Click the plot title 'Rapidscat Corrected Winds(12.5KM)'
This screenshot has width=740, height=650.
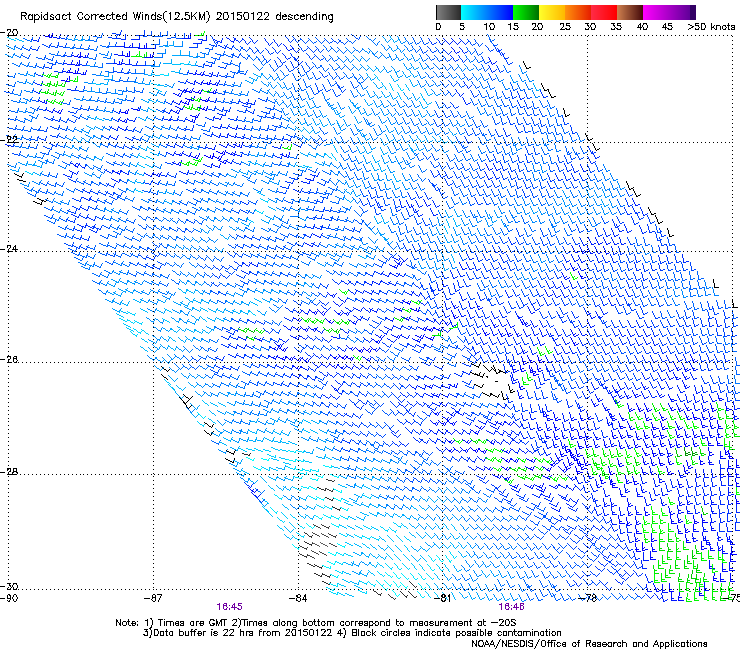[x=114, y=16]
